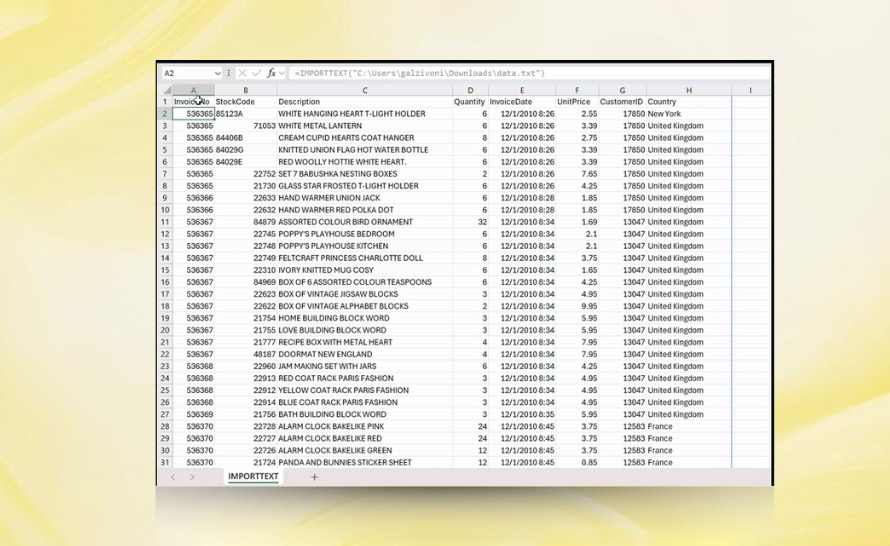This screenshot has width=890, height=546.
Task: Click the next sheet navigation arrow
Action: pos(192,477)
